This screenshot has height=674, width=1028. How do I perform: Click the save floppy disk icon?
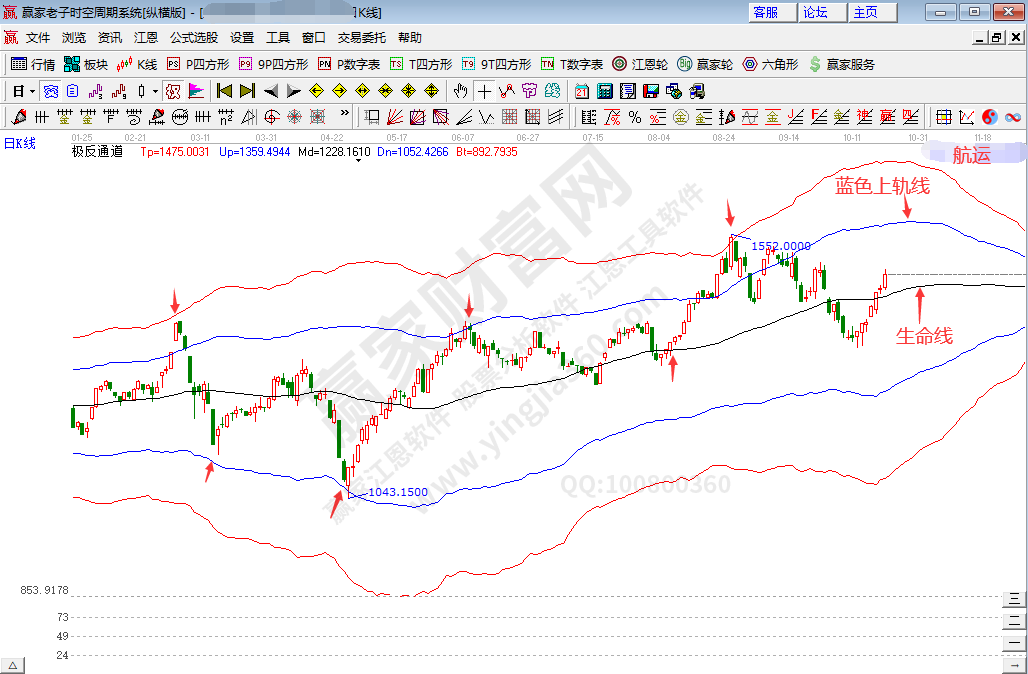click(651, 91)
